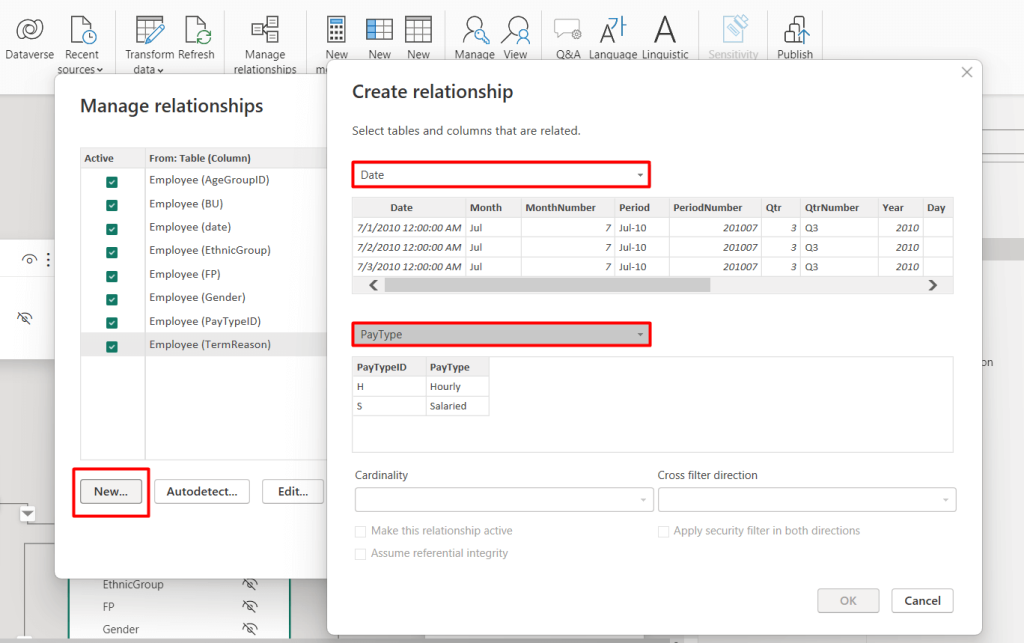Screen dimensions: 1024x643
Task: Open the Language ribbon icon
Action: (613, 29)
